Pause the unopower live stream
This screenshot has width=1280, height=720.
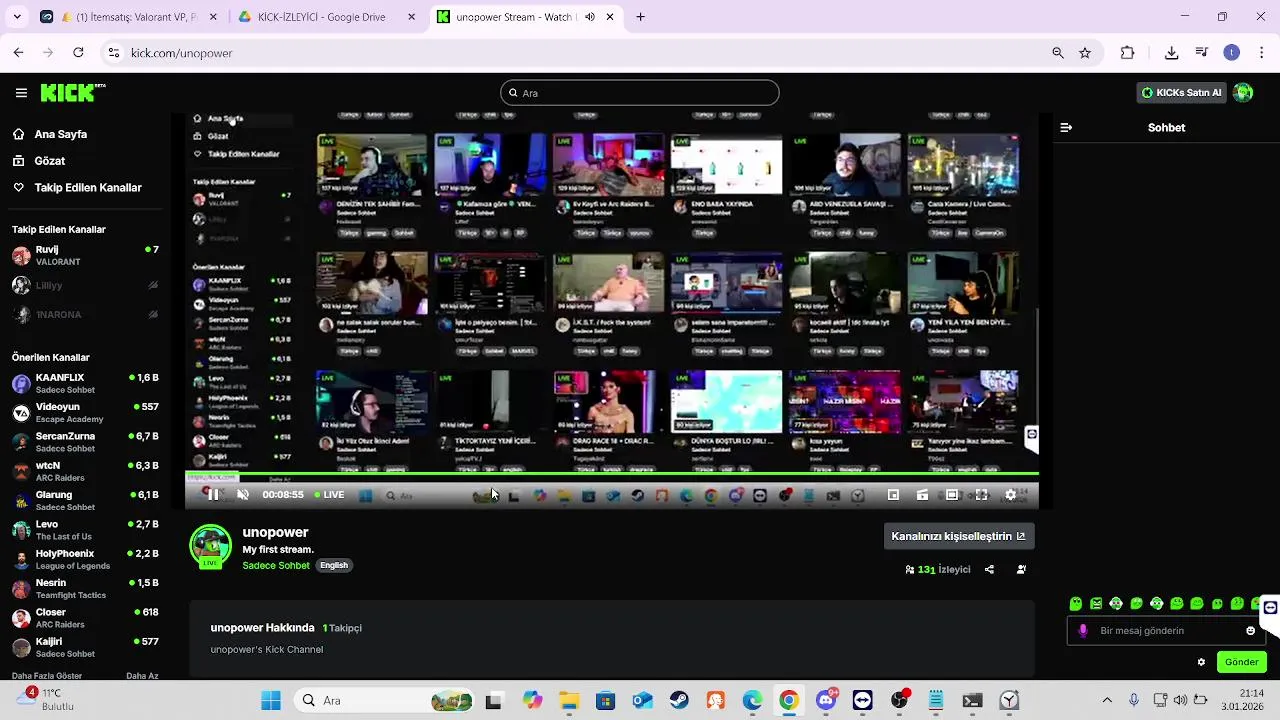213,495
